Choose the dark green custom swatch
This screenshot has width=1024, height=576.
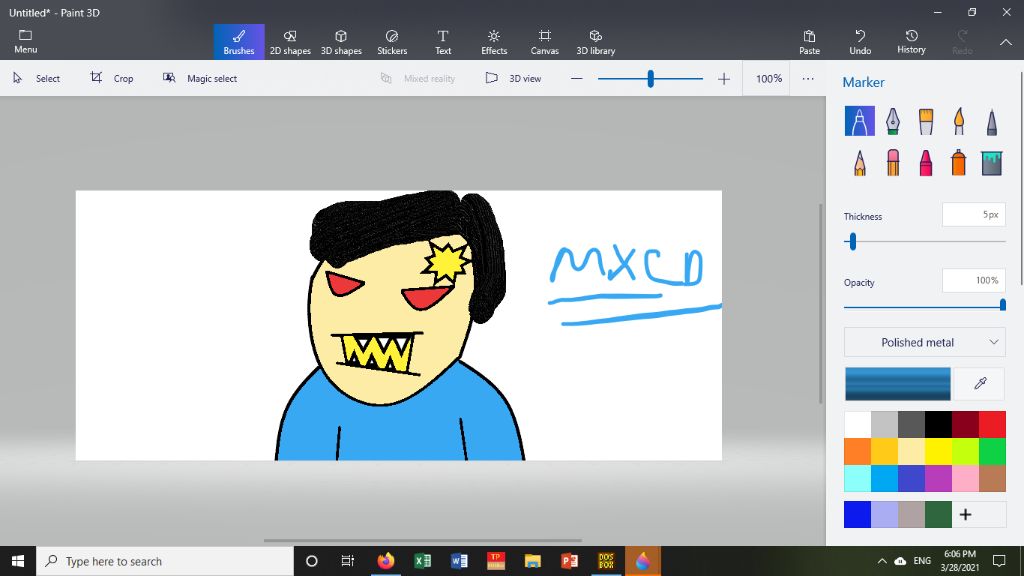[x=938, y=515]
